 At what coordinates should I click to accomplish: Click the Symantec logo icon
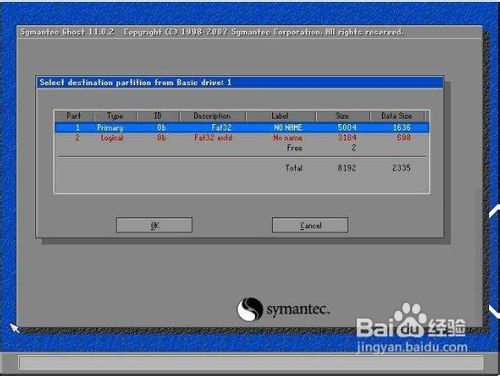coord(250,309)
